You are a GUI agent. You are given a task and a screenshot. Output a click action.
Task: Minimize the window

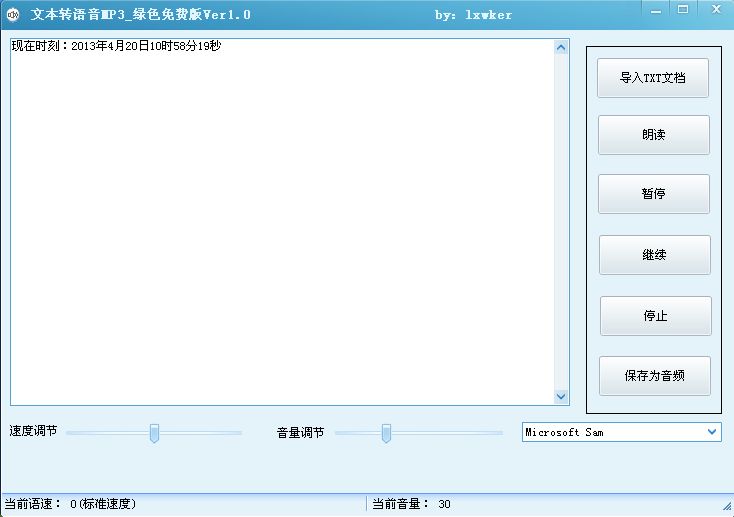pos(656,10)
